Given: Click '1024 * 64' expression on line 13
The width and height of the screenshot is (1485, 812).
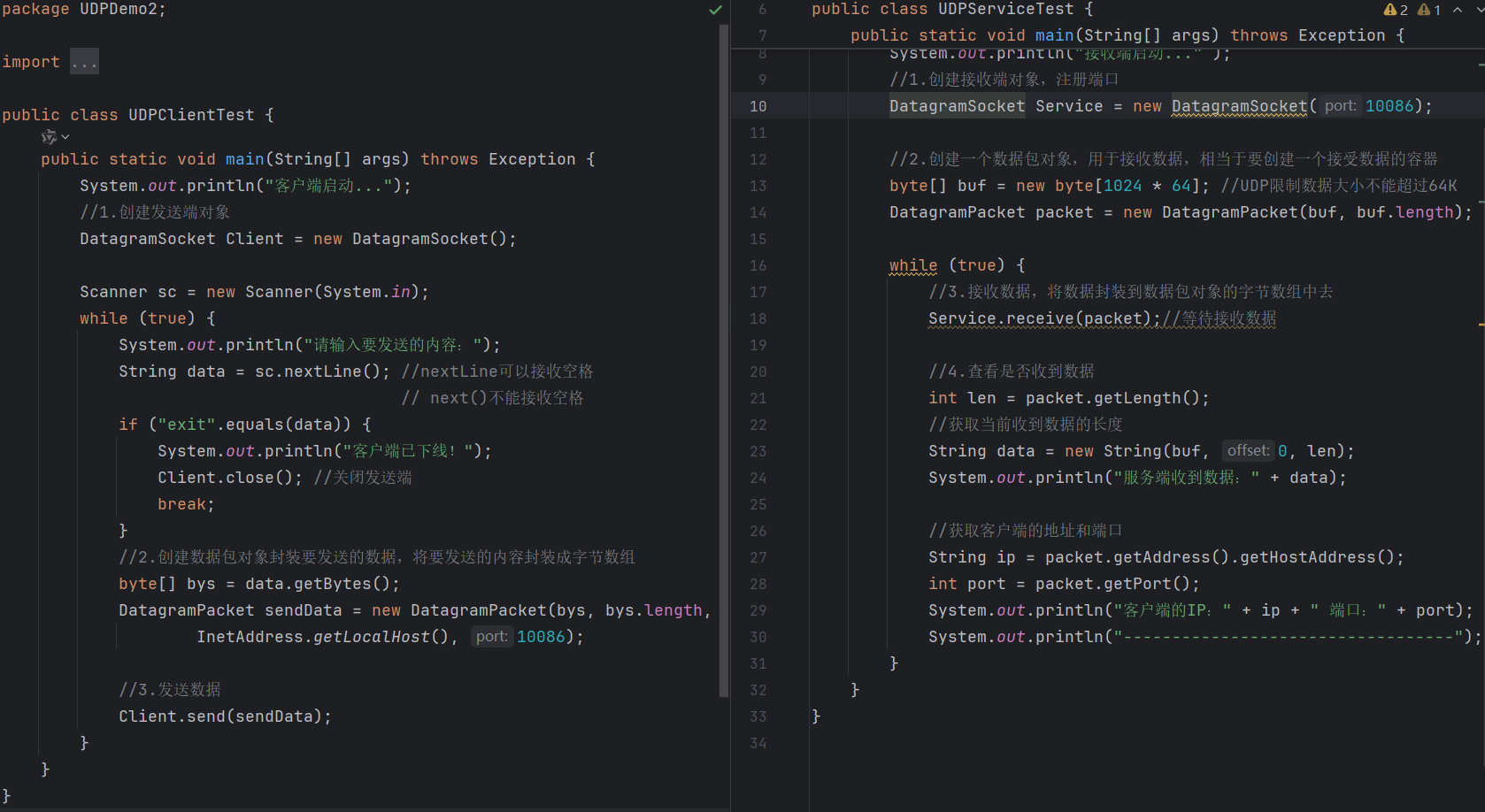Looking at the screenshot, I should (1147, 186).
